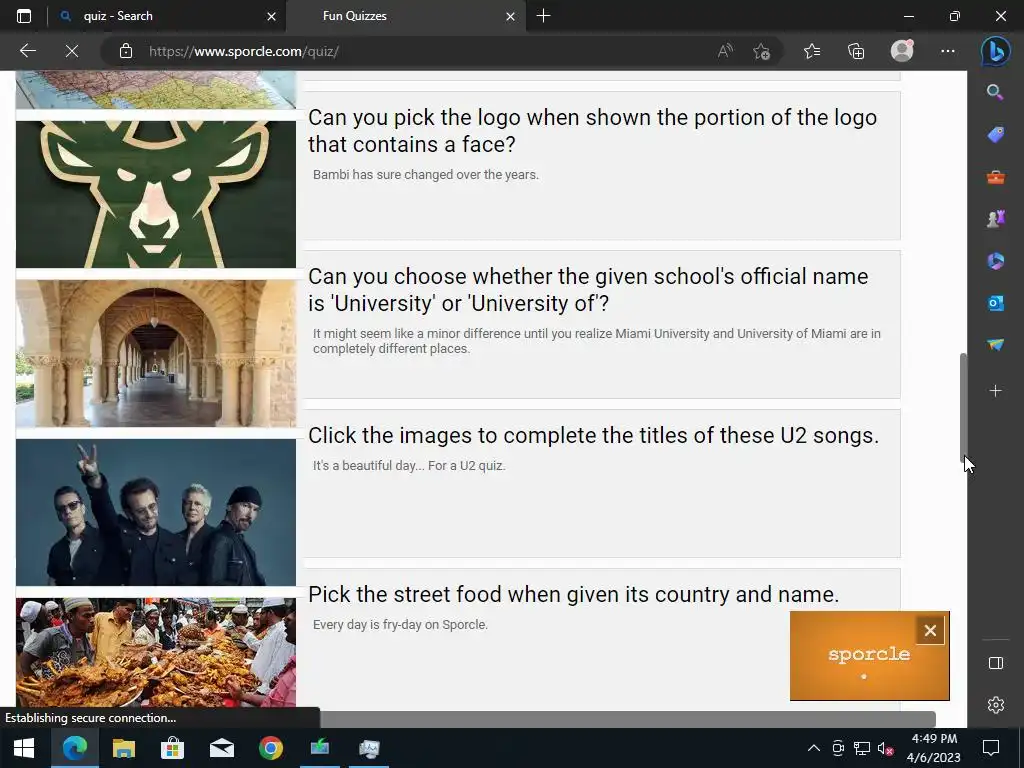Open the user profile avatar
This screenshot has width=1024, height=768.
pyautogui.click(x=903, y=50)
